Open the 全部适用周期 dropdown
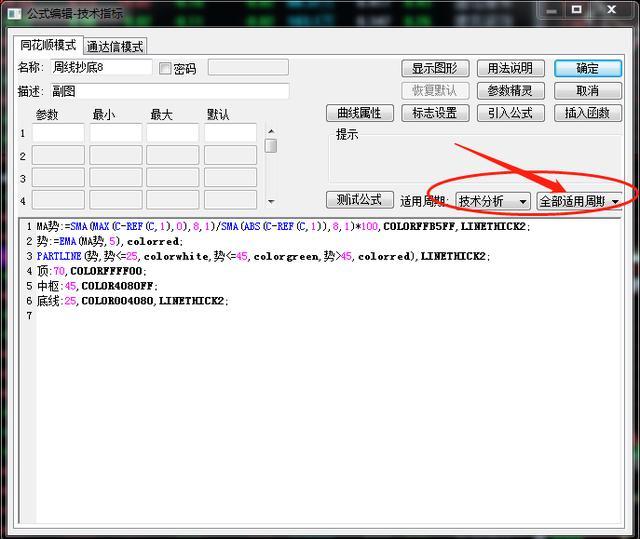 (579, 201)
